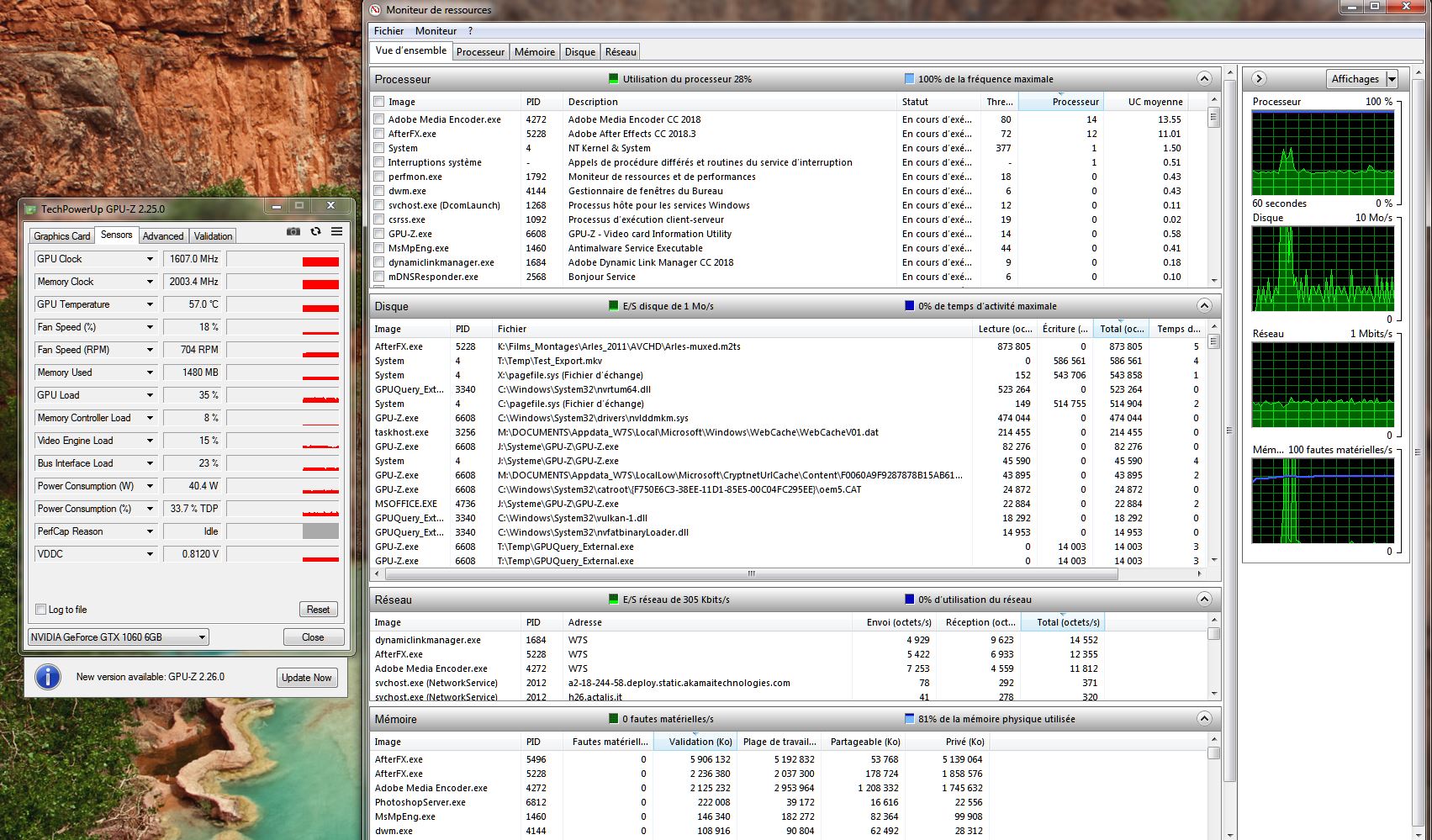Image resolution: width=1432 pixels, height=840 pixels.
Task: Open the PerfCap Reason sensor dropdown
Action: point(150,531)
